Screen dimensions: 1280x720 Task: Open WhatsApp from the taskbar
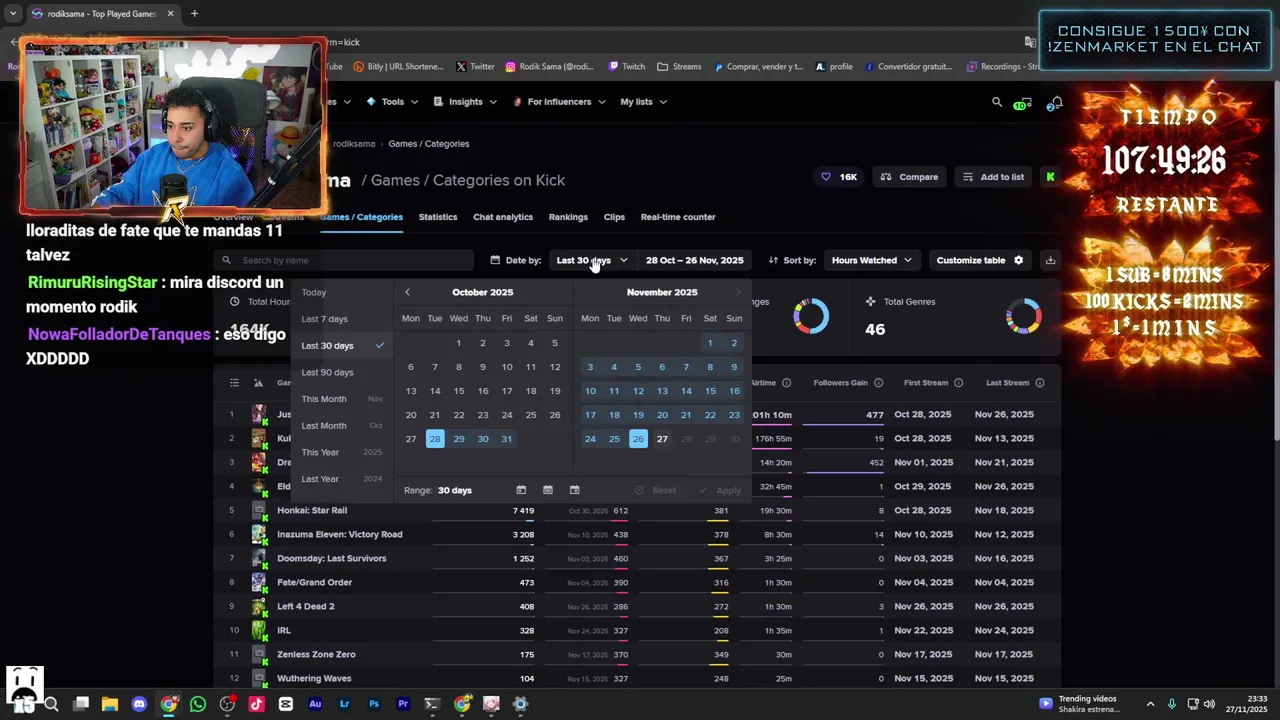[198, 704]
